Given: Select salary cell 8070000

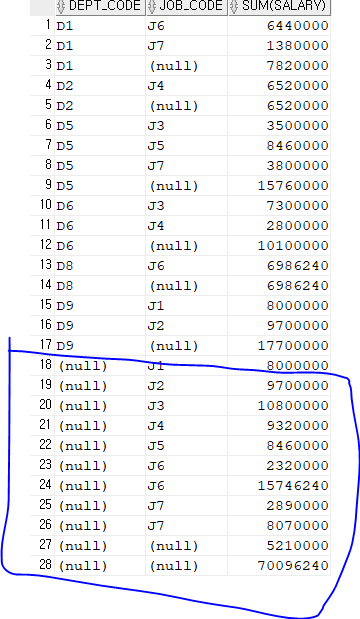Looking at the screenshot, I should [298, 525].
